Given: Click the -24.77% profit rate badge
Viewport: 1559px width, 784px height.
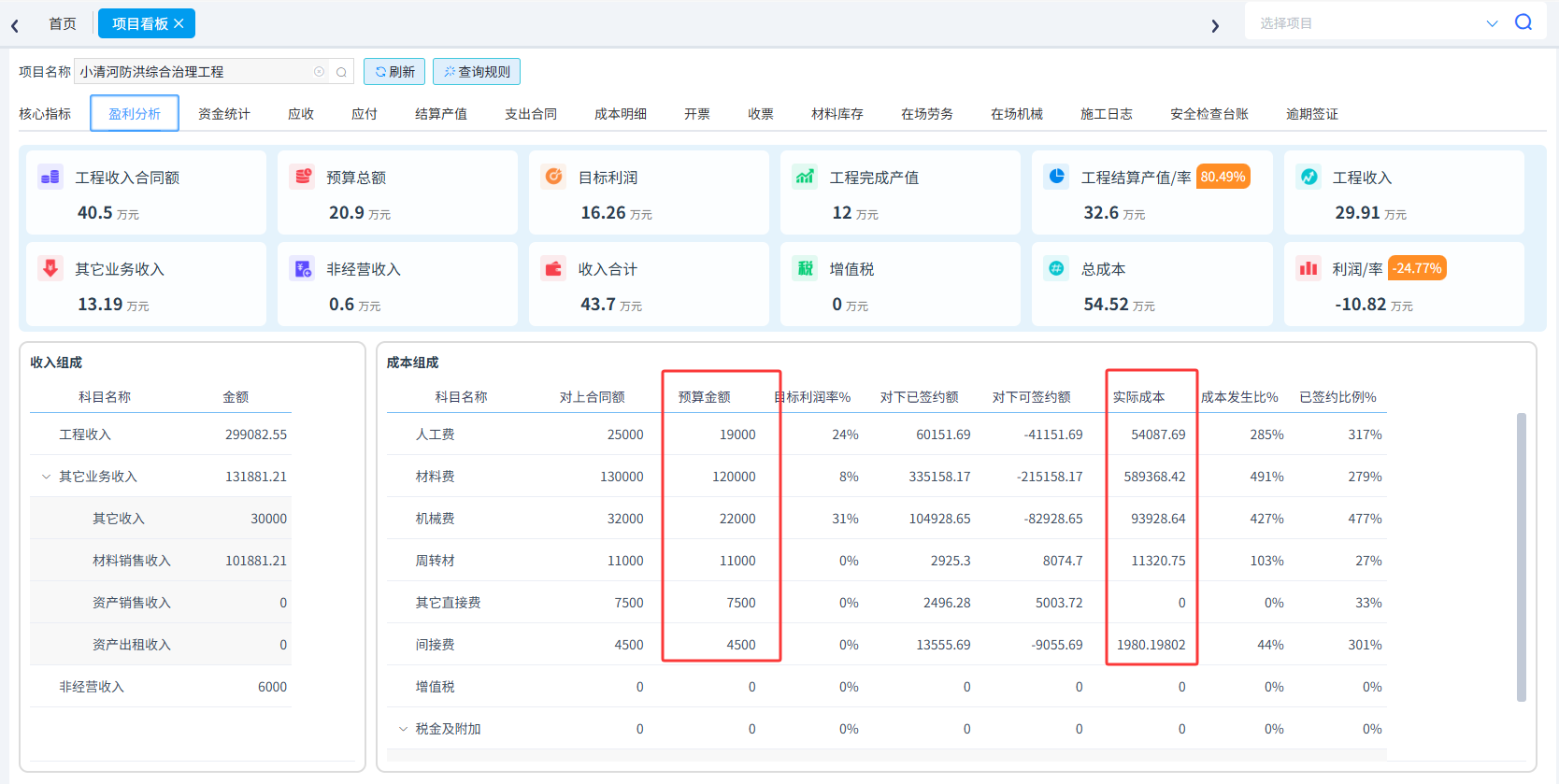Looking at the screenshot, I should coord(1417,268).
